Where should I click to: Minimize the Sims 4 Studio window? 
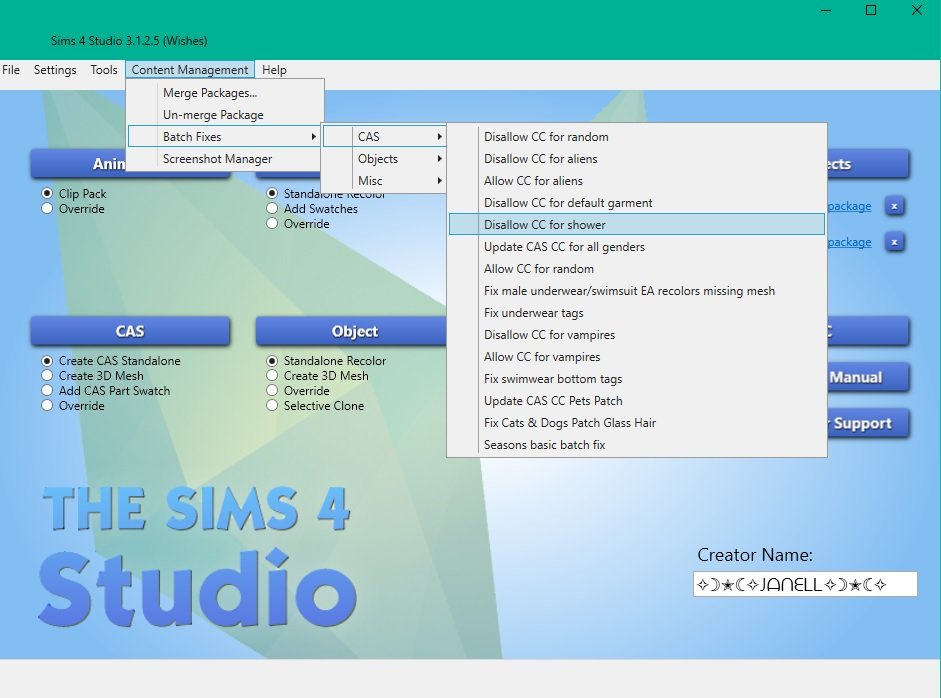point(826,10)
